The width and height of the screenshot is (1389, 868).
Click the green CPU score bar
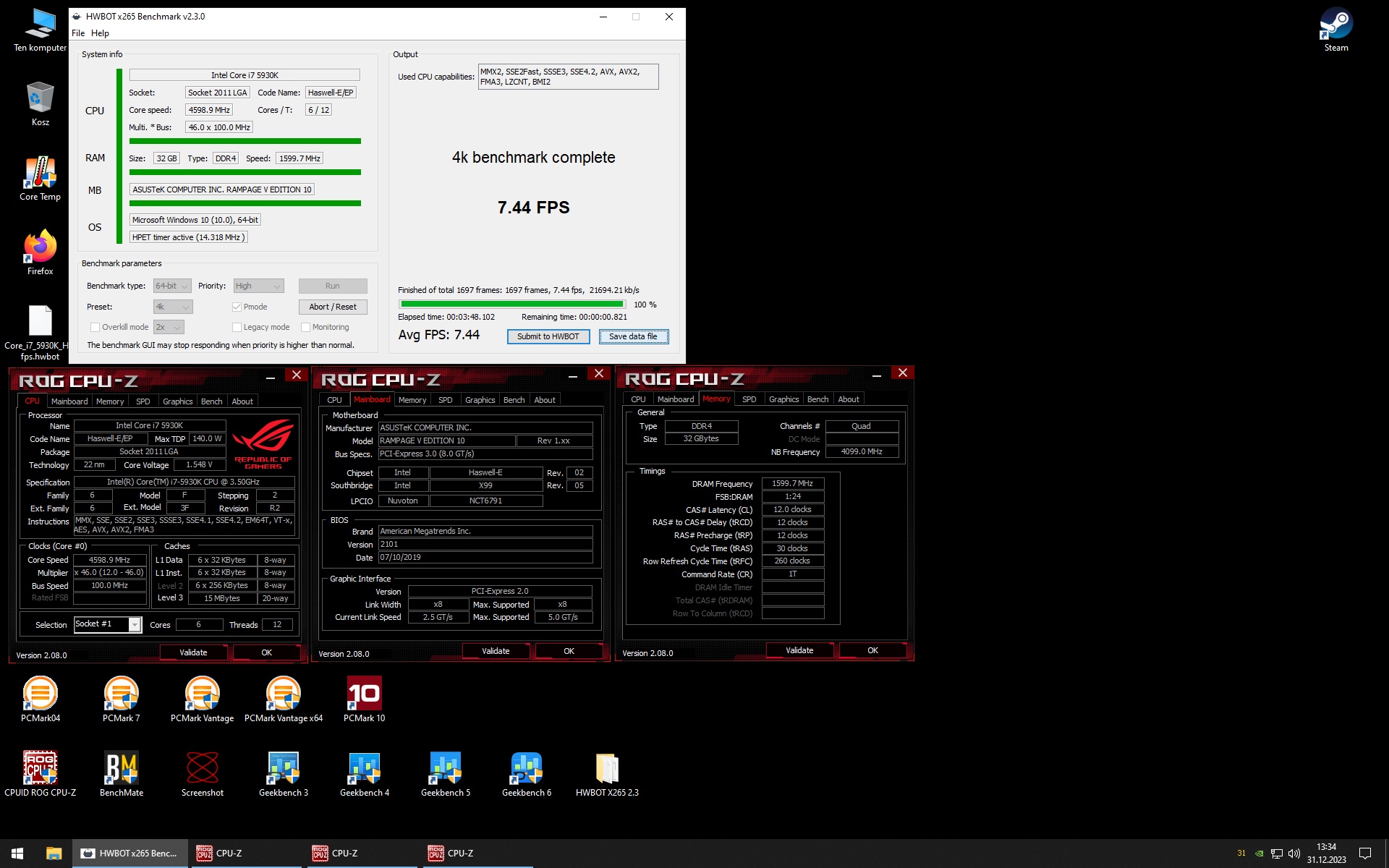[245, 141]
